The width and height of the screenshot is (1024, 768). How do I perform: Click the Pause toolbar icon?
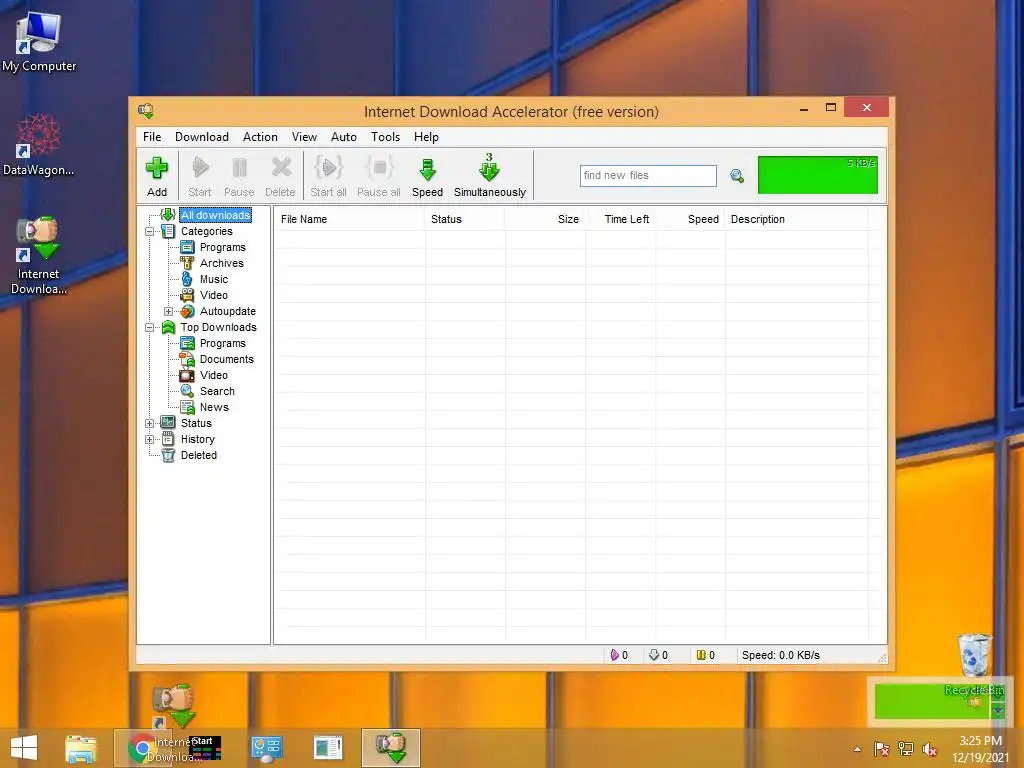tap(239, 168)
